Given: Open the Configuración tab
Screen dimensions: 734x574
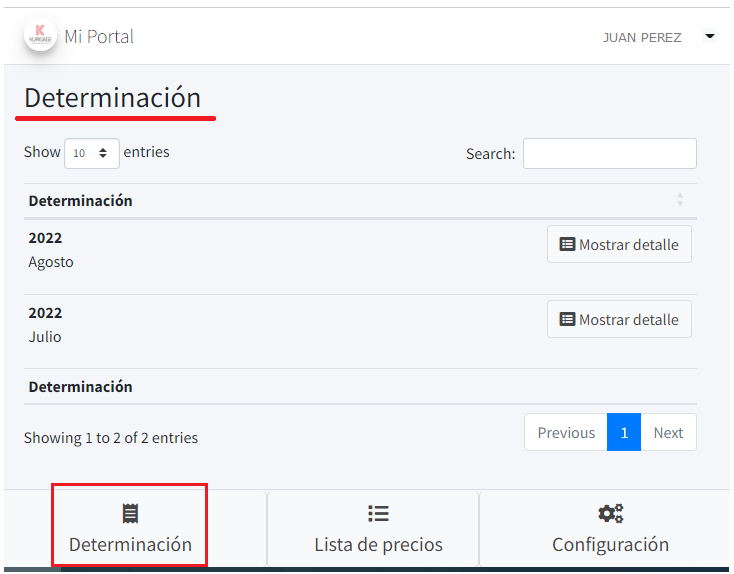Looking at the screenshot, I should tap(610, 530).
